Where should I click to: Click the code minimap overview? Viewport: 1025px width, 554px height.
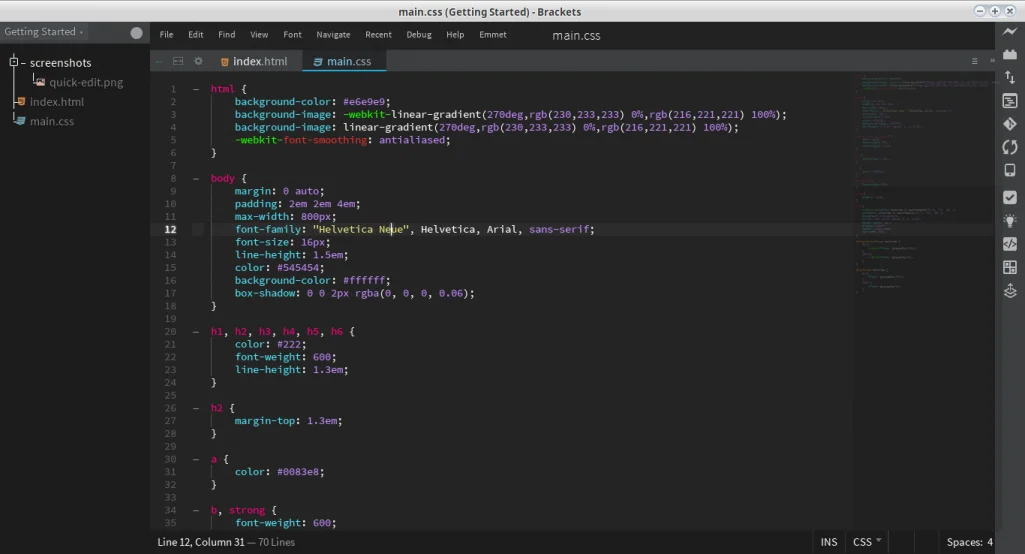pyautogui.click(x=923, y=183)
